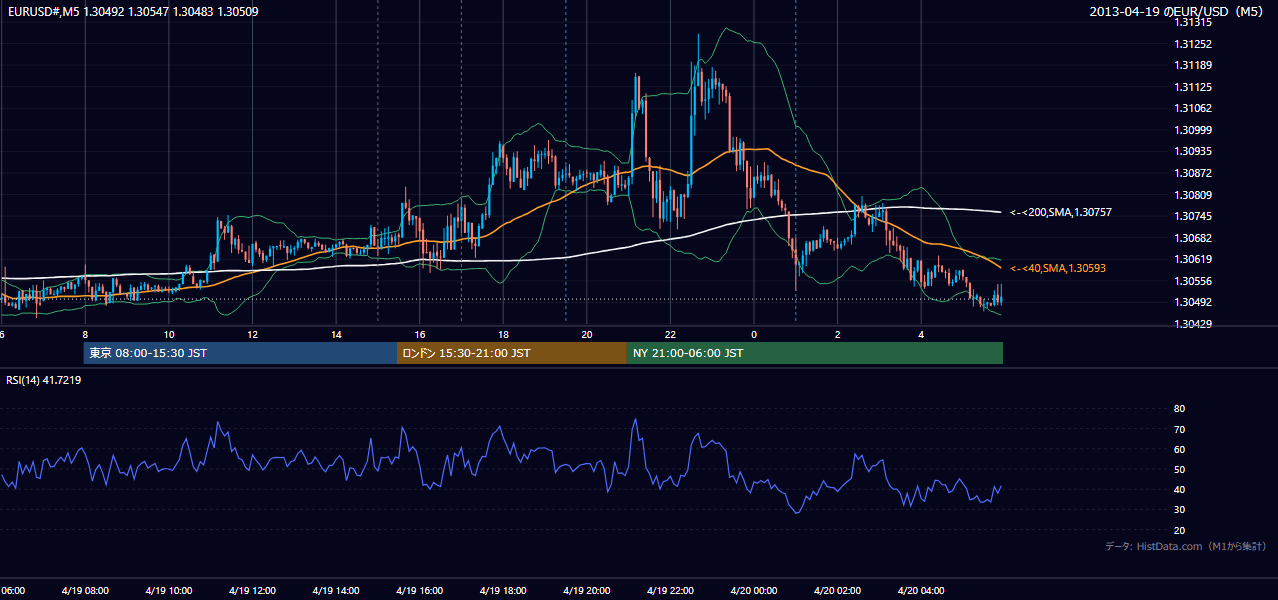Image resolution: width=1278 pixels, height=600 pixels.
Task: Click price axis label 1.30745
Action: tap(1193, 216)
